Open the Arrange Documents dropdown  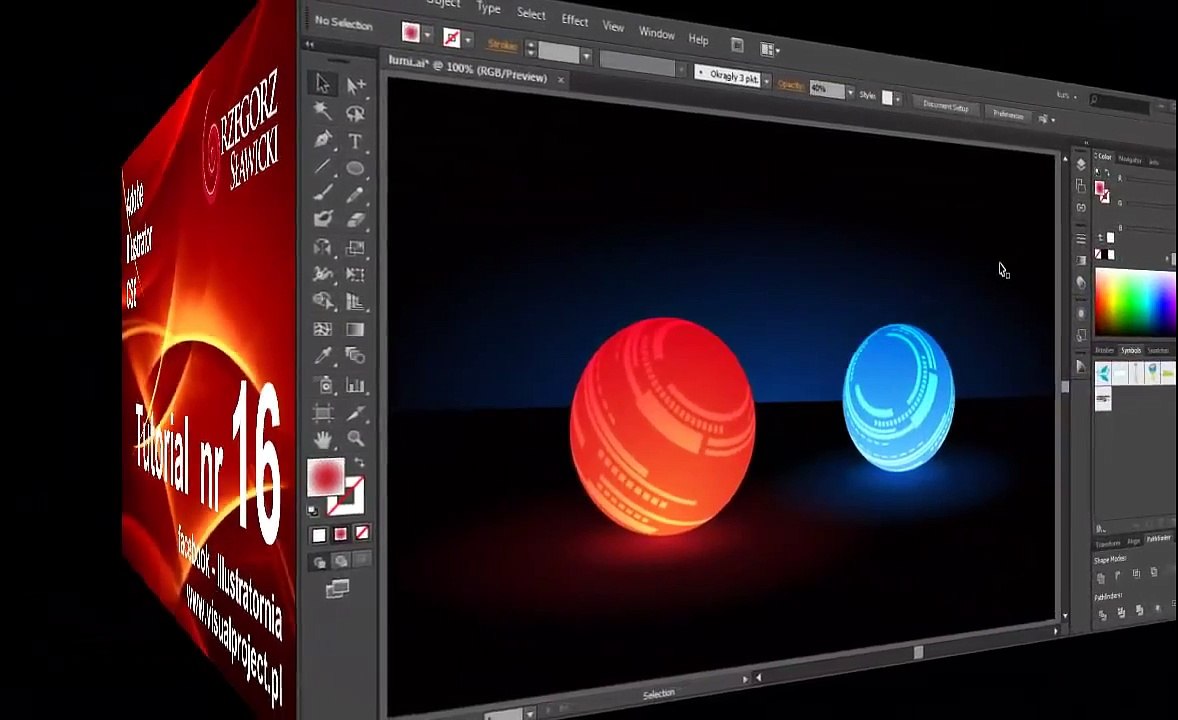coord(770,50)
